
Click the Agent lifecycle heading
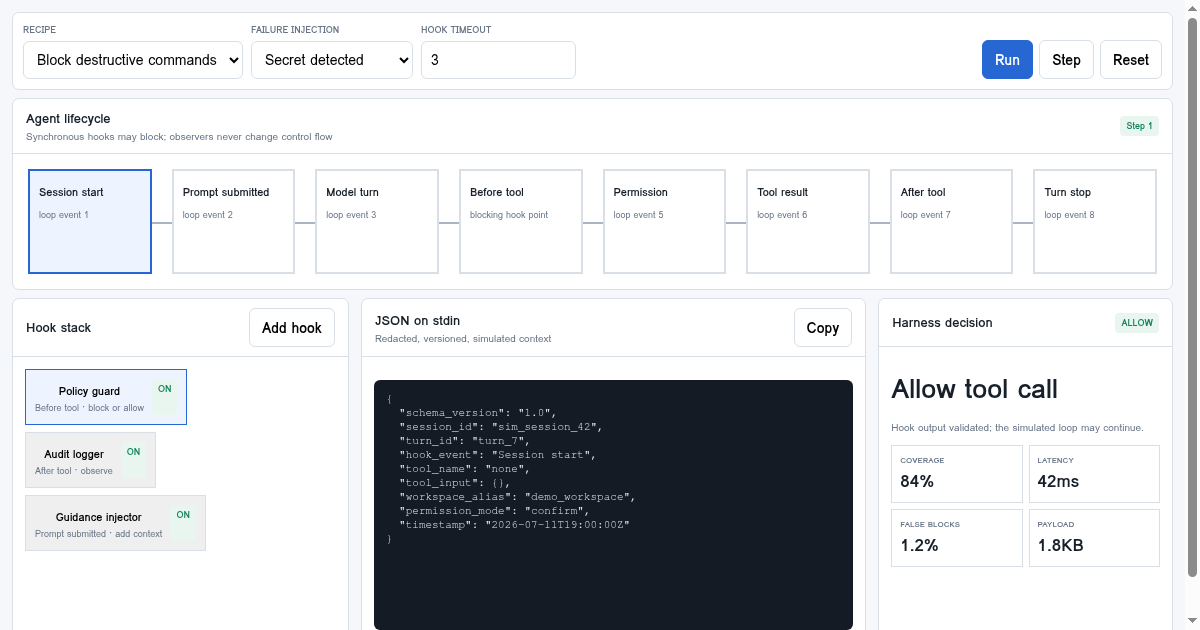click(x=68, y=119)
